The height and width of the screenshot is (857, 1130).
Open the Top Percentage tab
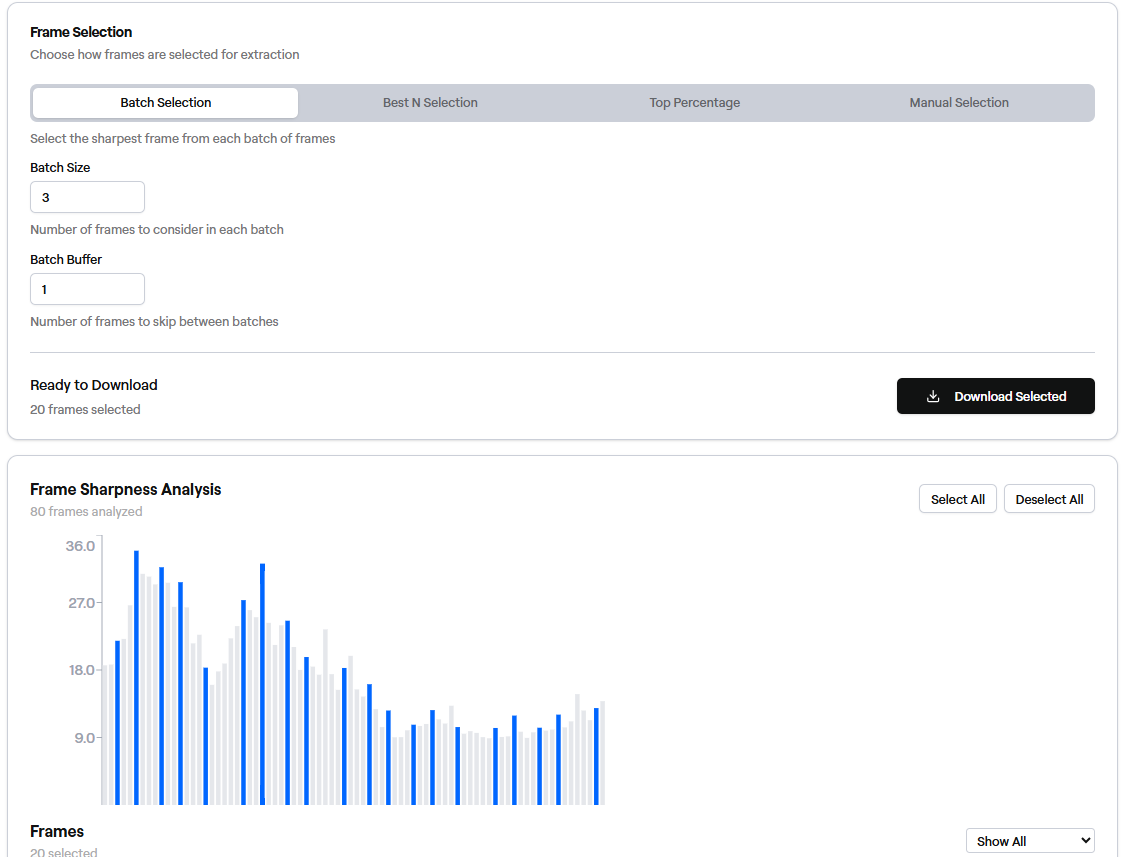point(694,103)
